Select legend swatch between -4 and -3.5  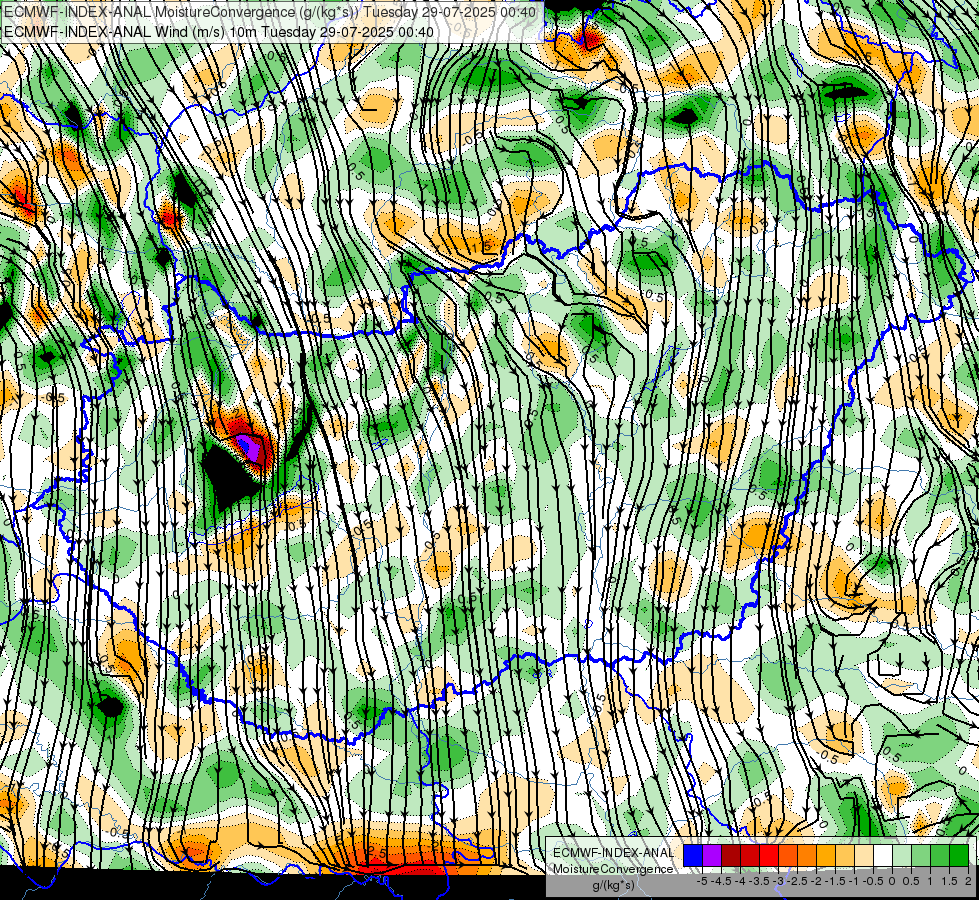[750, 856]
